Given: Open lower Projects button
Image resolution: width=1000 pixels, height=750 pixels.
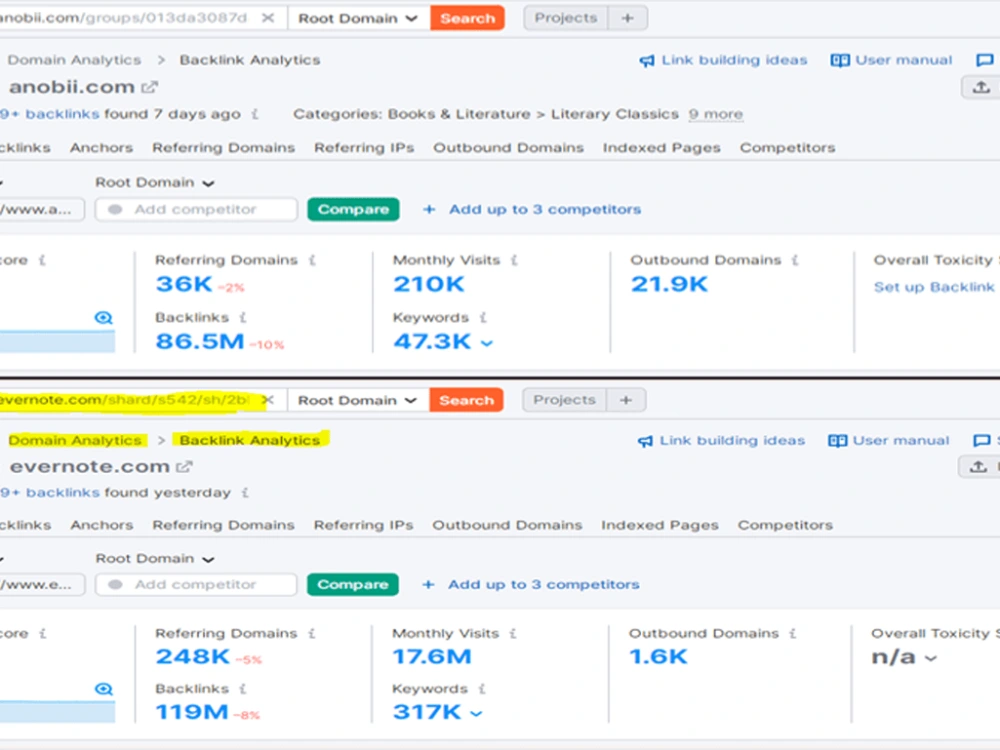Looking at the screenshot, I should 564,400.
